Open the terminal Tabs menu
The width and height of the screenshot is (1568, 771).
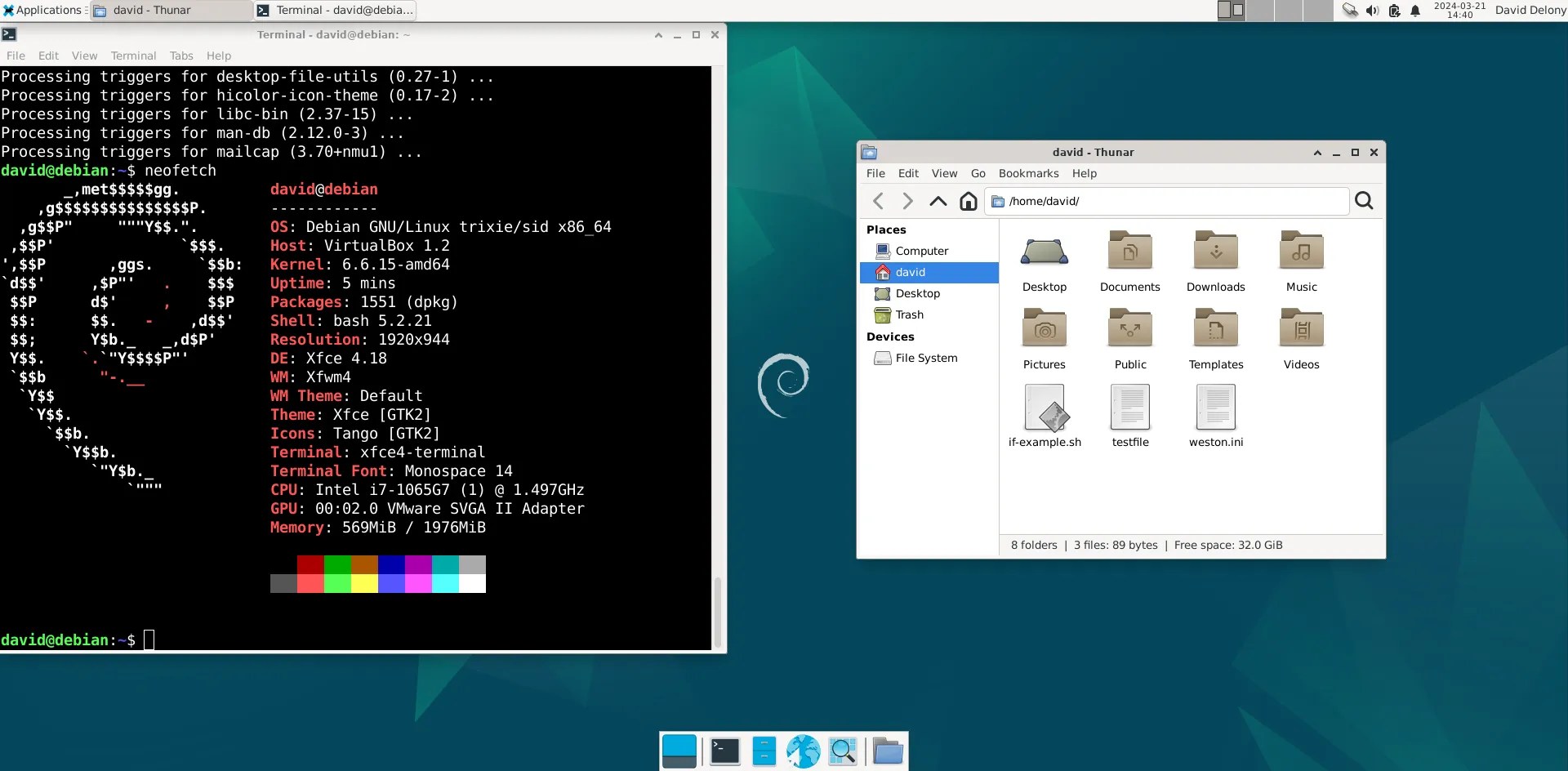pyautogui.click(x=181, y=56)
